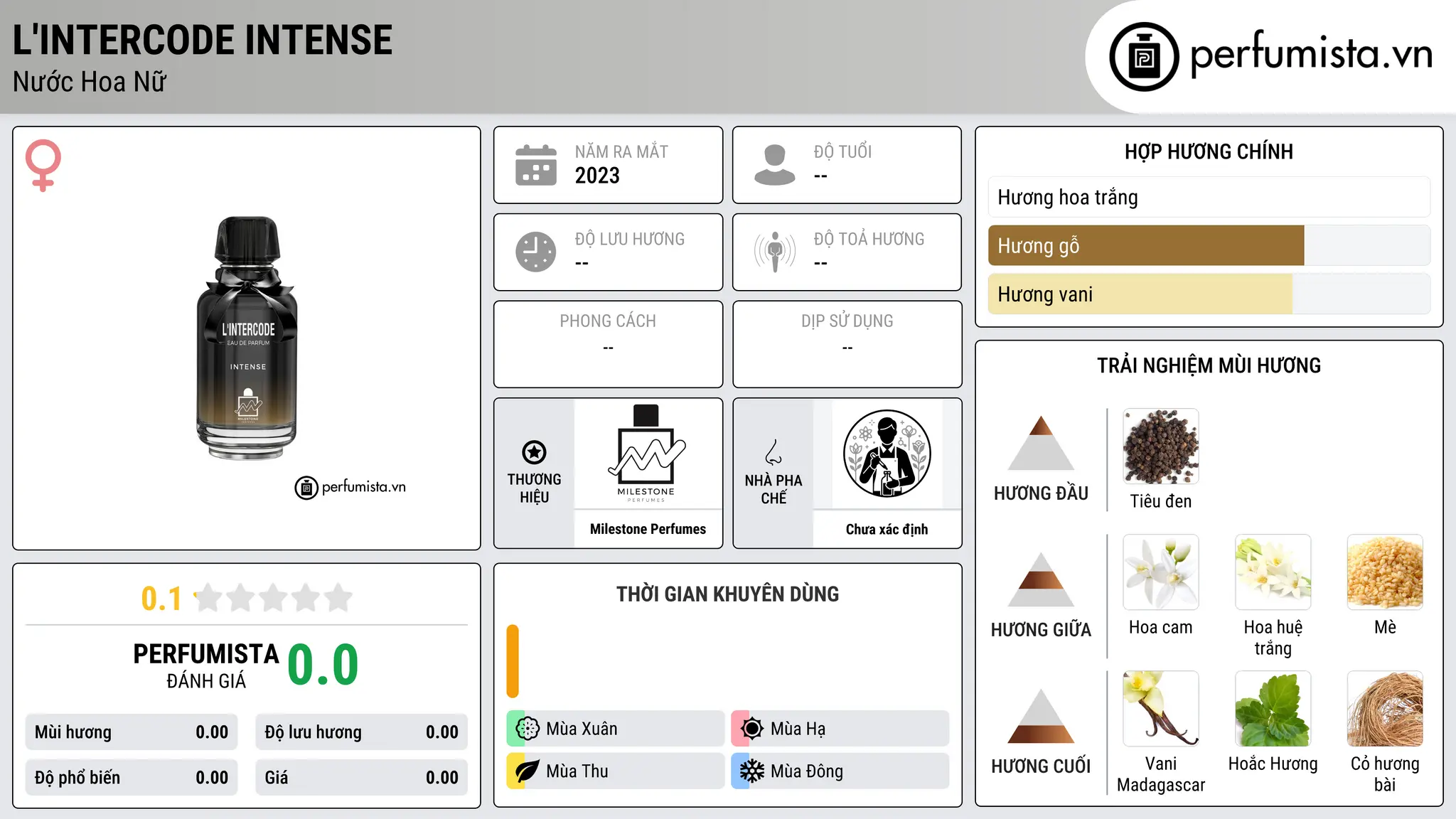Click the DỊP SỬ DỤNG card
The height and width of the screenshot is (819, 1456).
(x=847, y=344)
